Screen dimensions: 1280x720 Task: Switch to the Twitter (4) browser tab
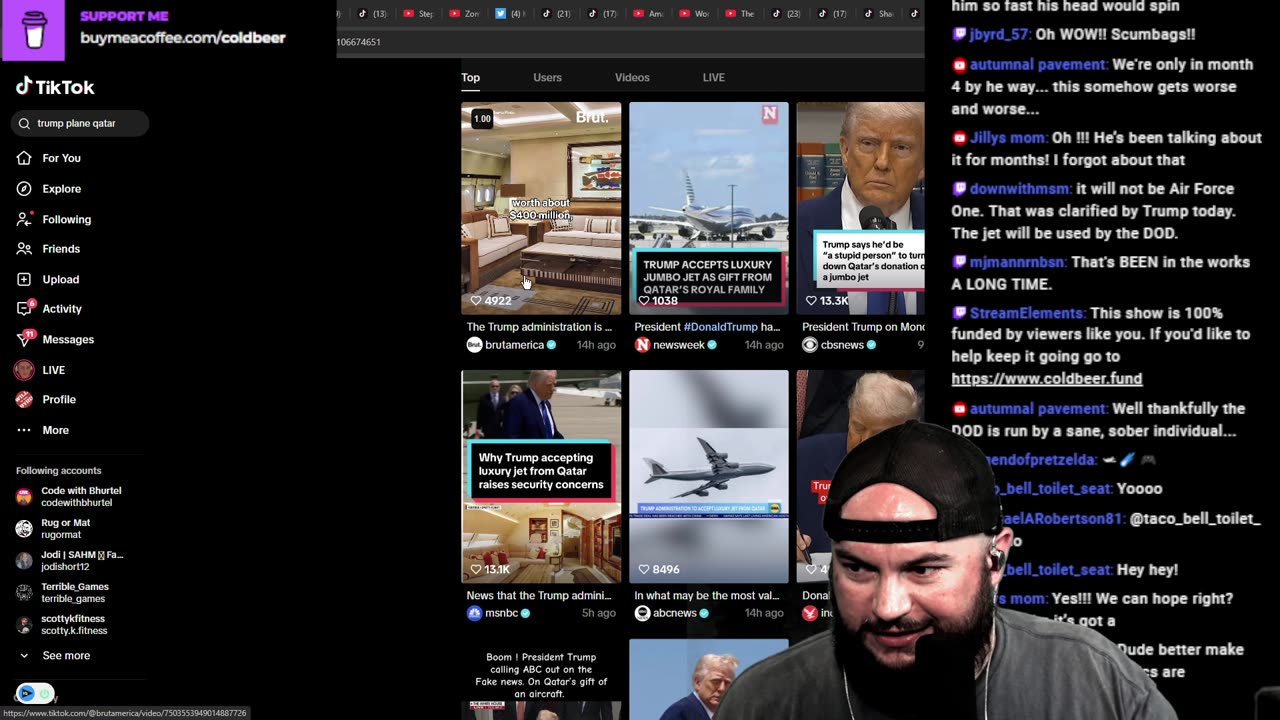pyautogui.click(x=510, y=14)
